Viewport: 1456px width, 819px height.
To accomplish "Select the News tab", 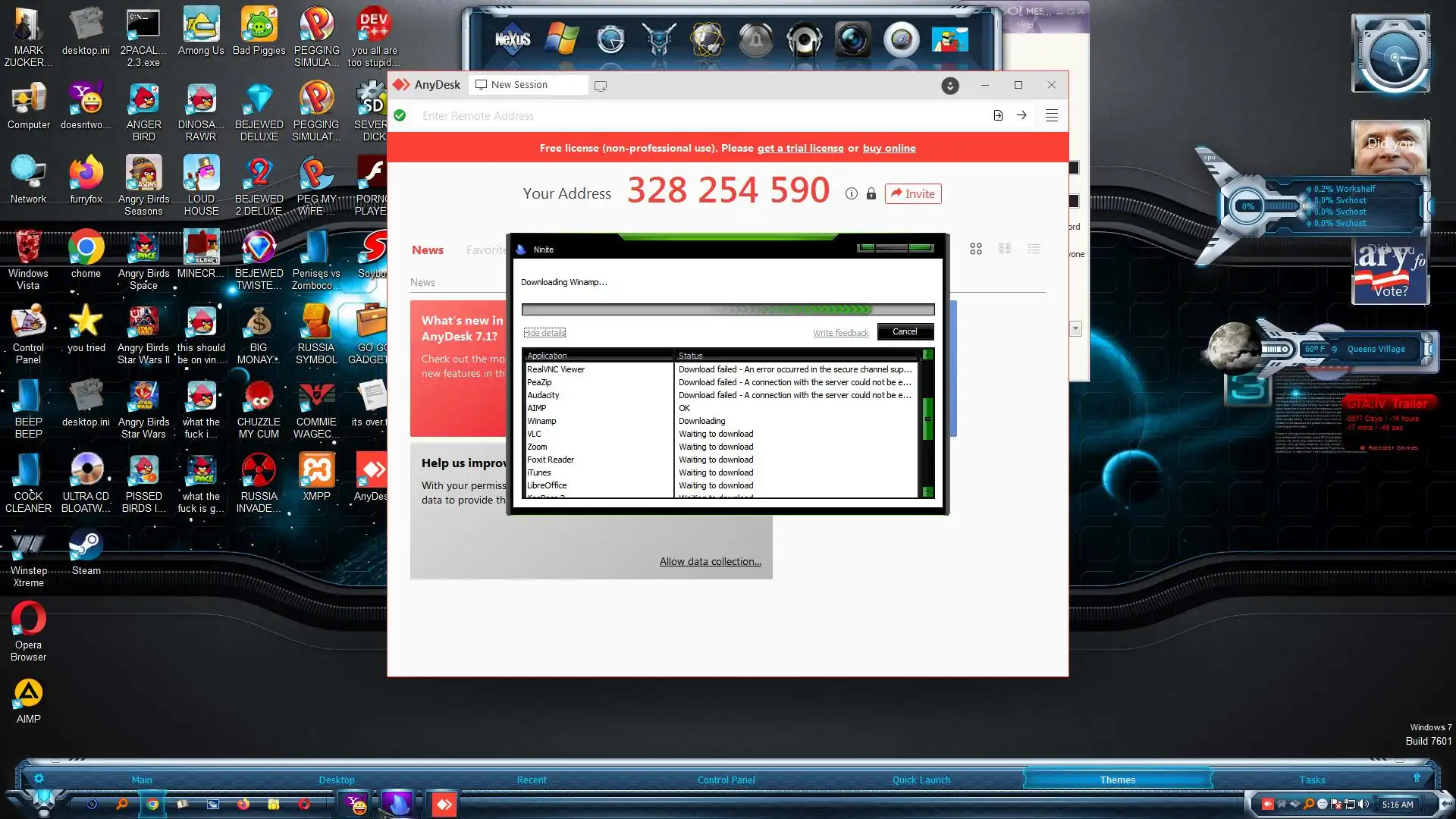I will (428, 249).
